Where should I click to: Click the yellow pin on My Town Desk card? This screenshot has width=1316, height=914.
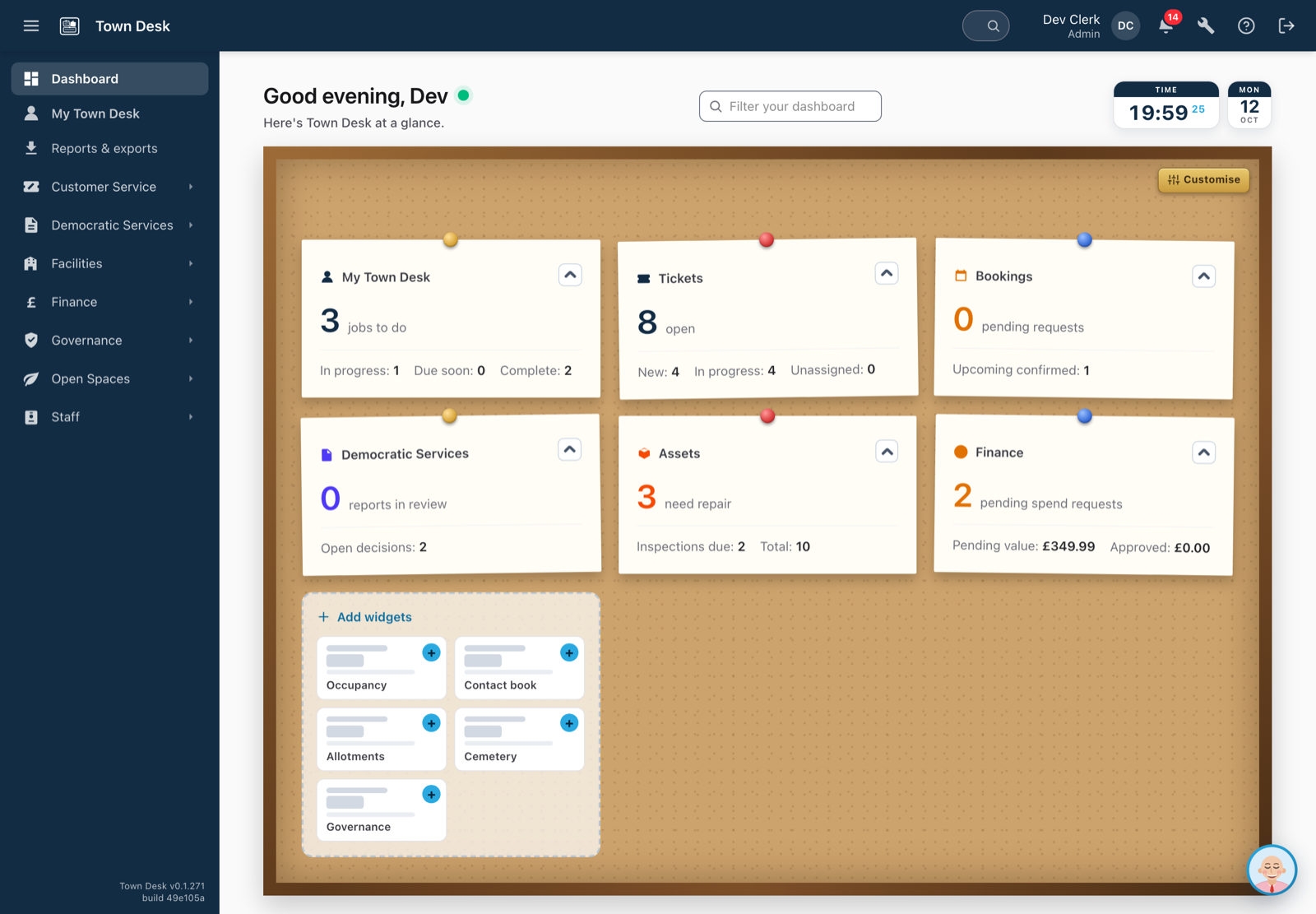(x=451, y=240)
